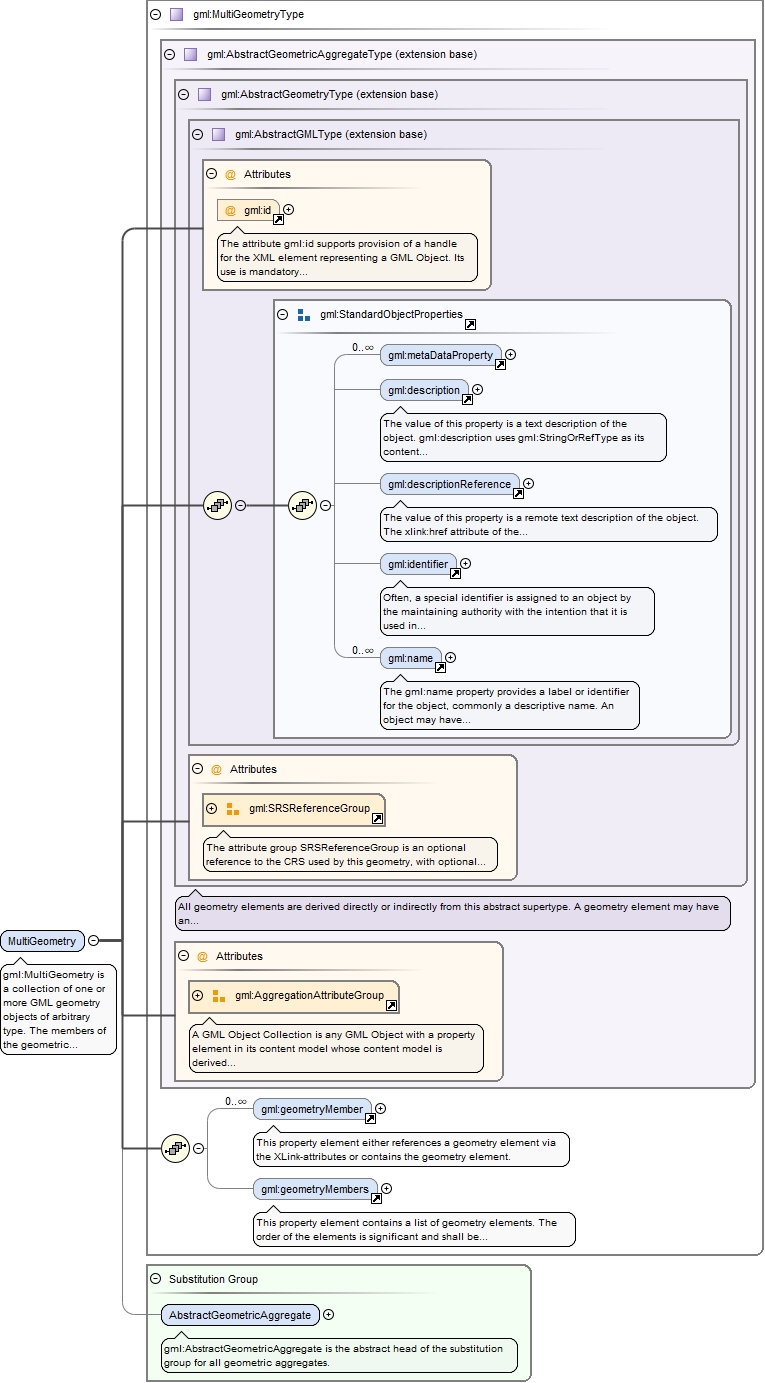Viewport: 765px width, 1383px height.
Task: Click the 'Substitution Group' header label
Action: click(x=213, y=1279)
